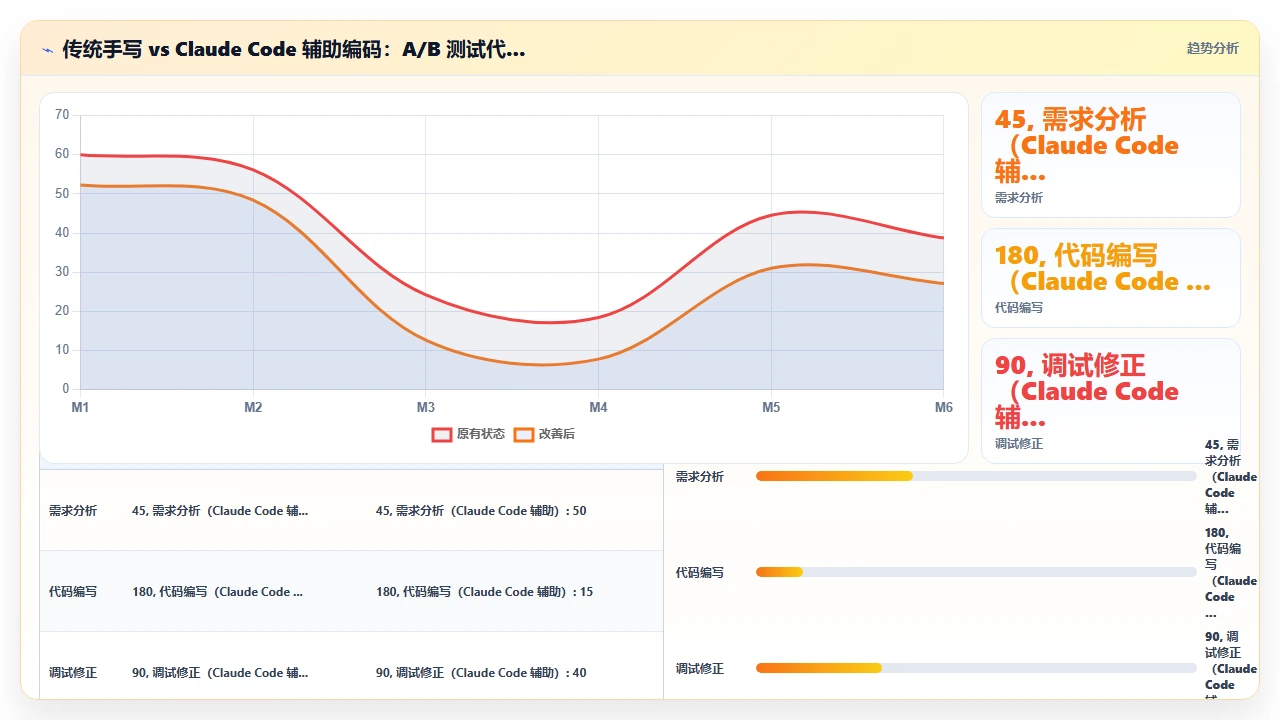Click the M5 label on the chart x-axis
Viewport: 1280px width, 720px height.
pos(771,408)
